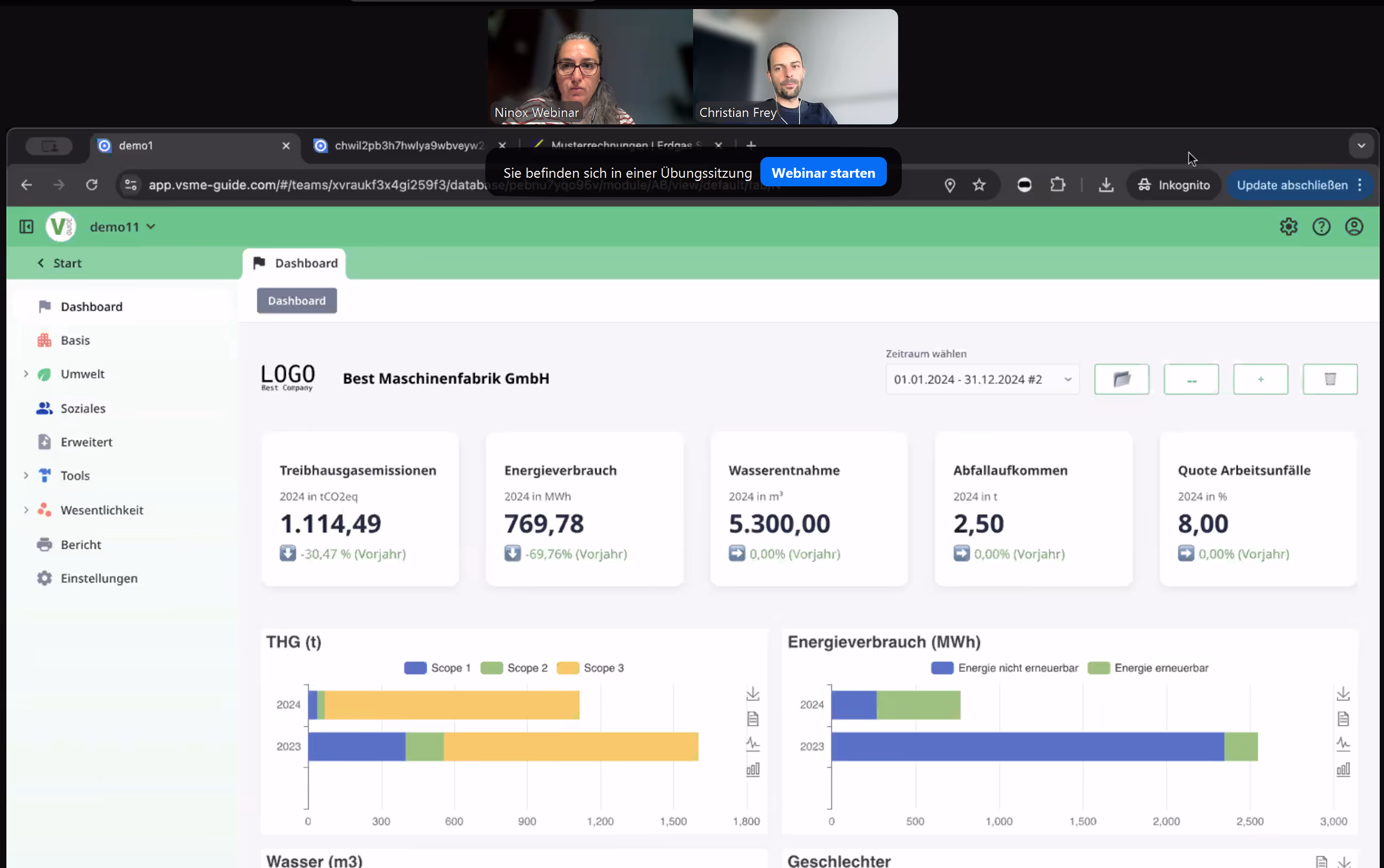Delete the period using the trash icon
The image size is (1384, 868).
(1330, 379)
